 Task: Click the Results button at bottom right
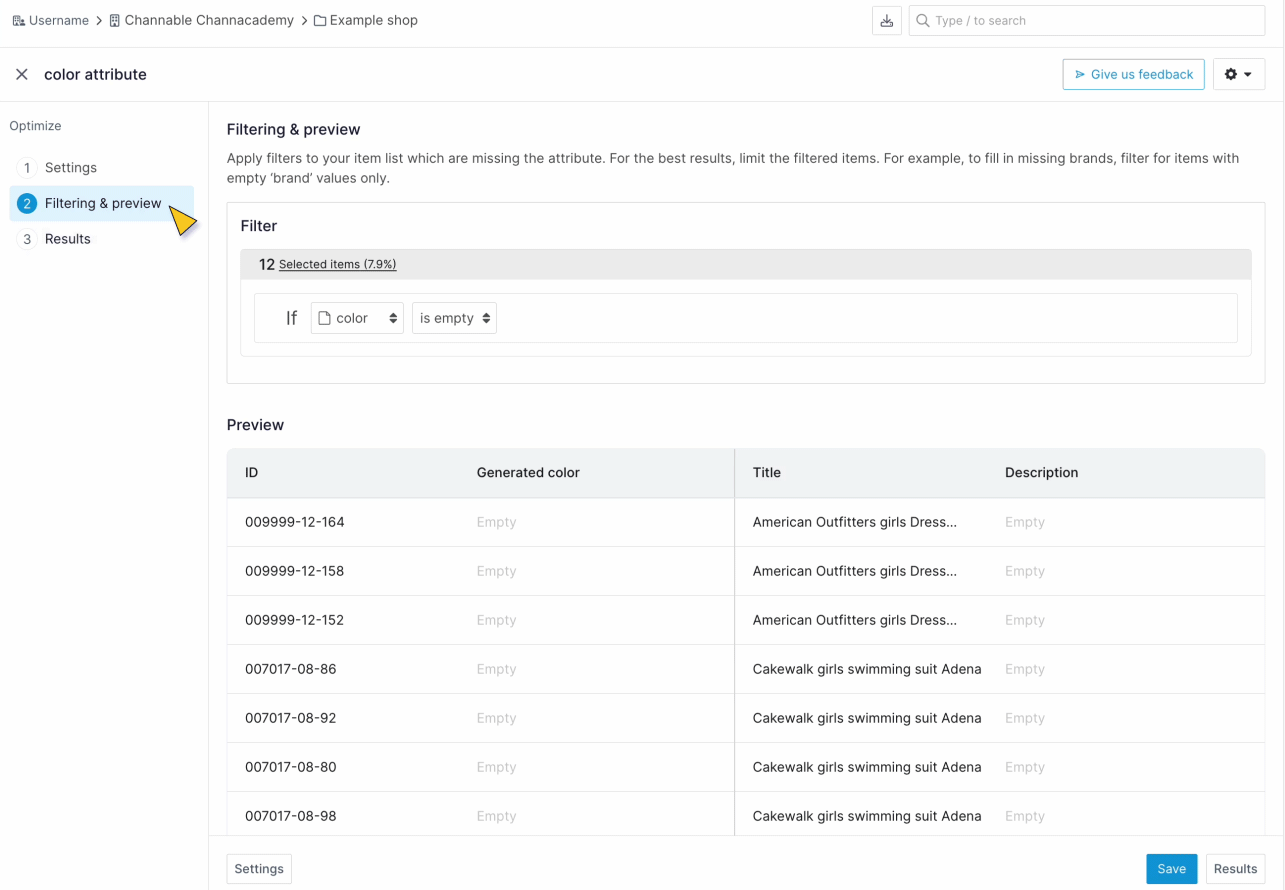coord(1235,868)
